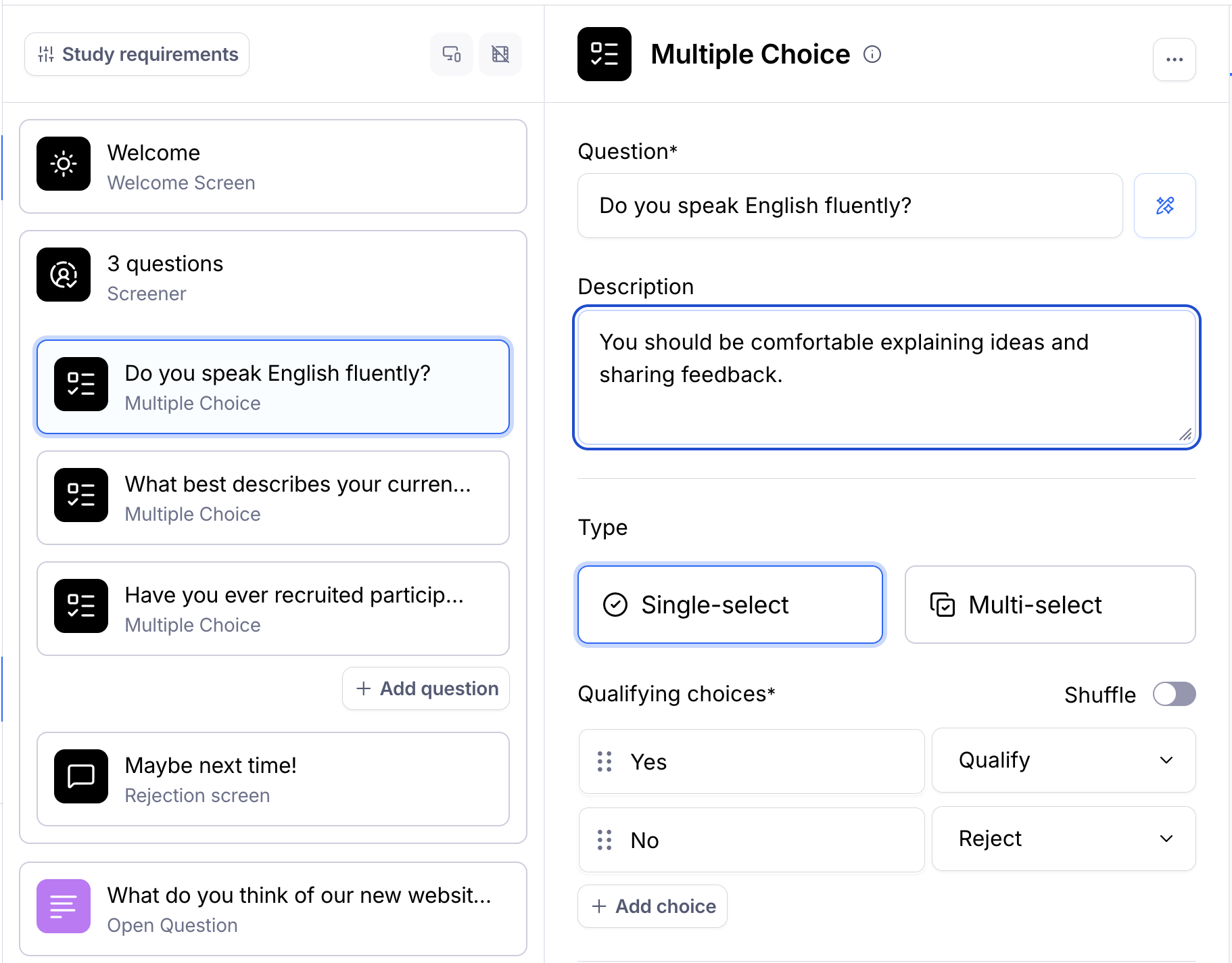
Task: Open the Qualify dropdown for Yes
Action: 1064,760
